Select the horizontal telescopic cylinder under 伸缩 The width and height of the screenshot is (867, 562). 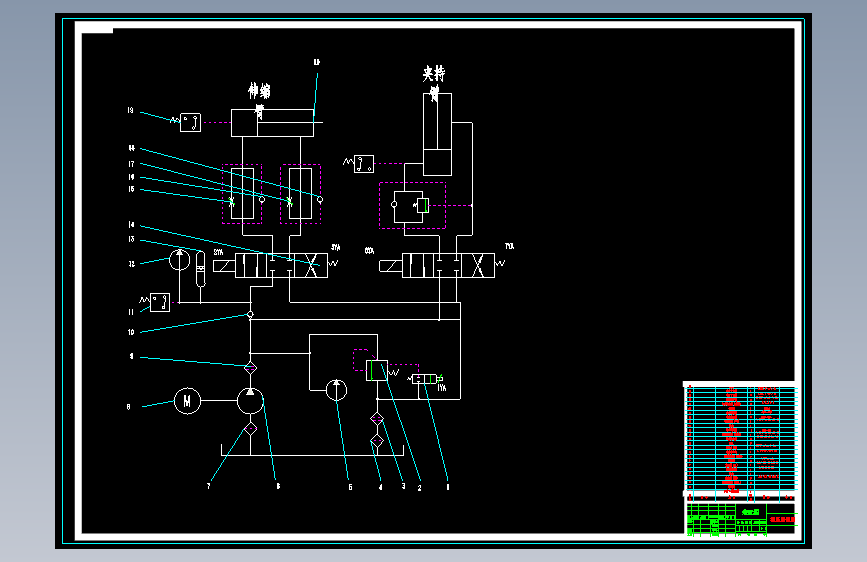pyautogui.click(x=273, y=123)
